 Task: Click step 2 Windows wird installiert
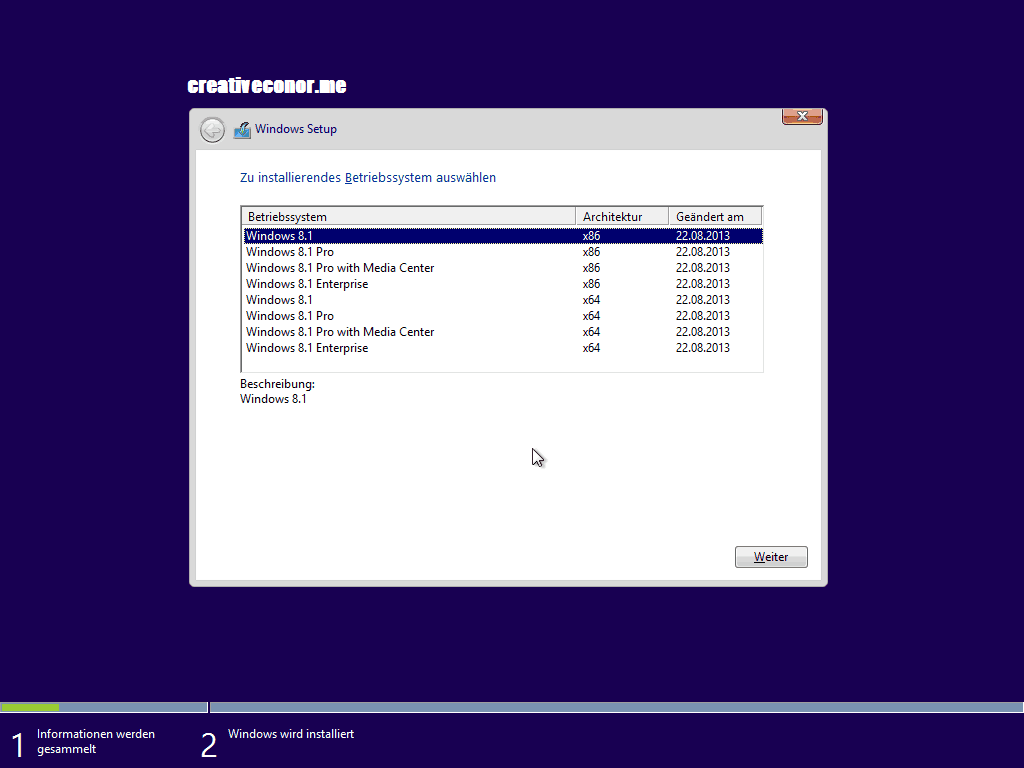pyautogui.click(x=278, y=742)
